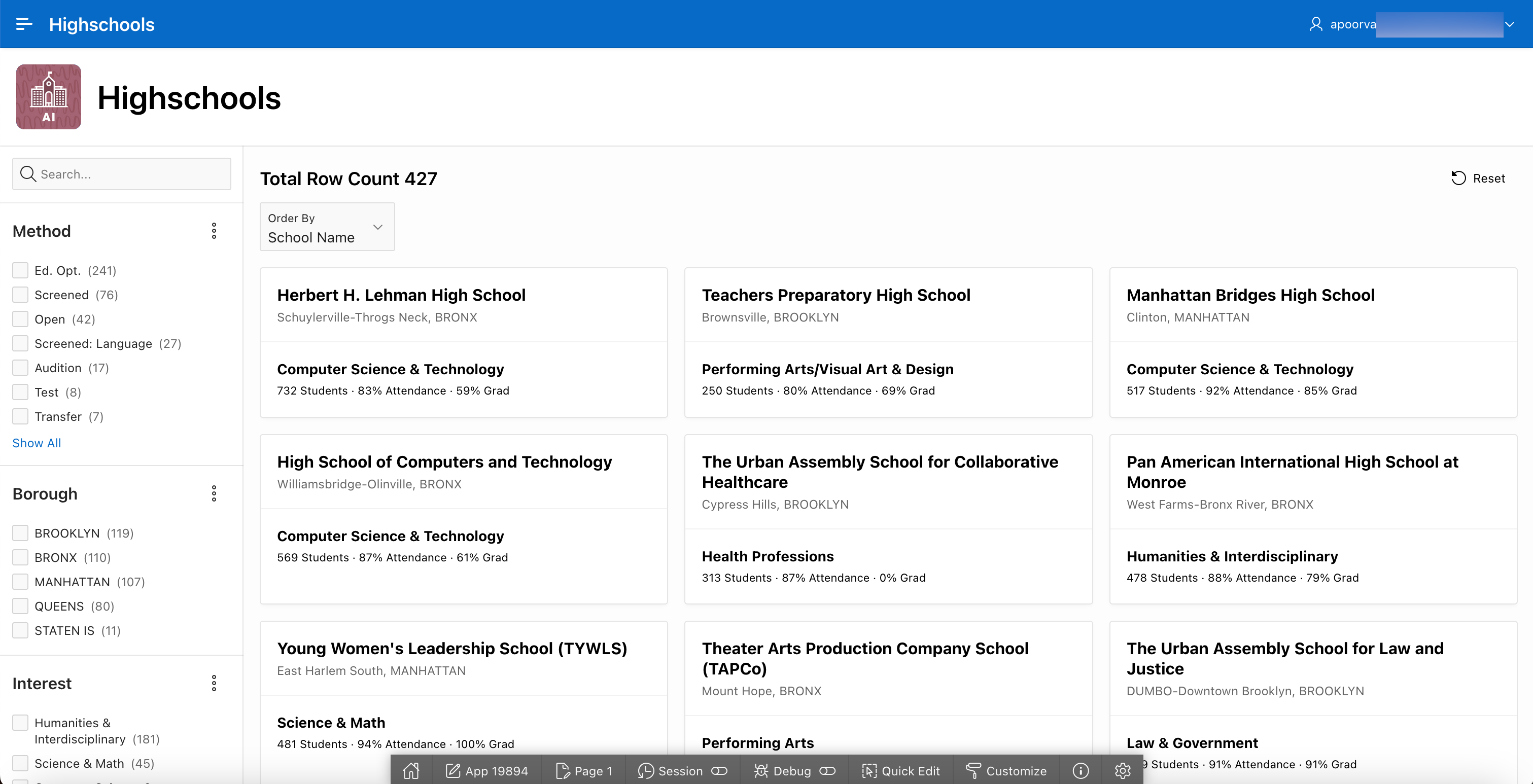Click the Total Row Count 427 heading

pyautogui.click(x=349, y=179)
